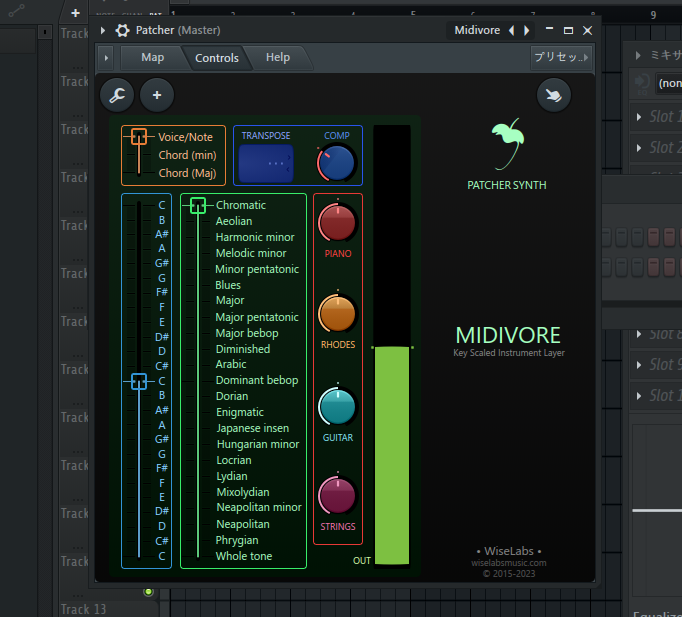Select the Diminished scale
This screenshot has width=682, height=617.
pos(243,349)
